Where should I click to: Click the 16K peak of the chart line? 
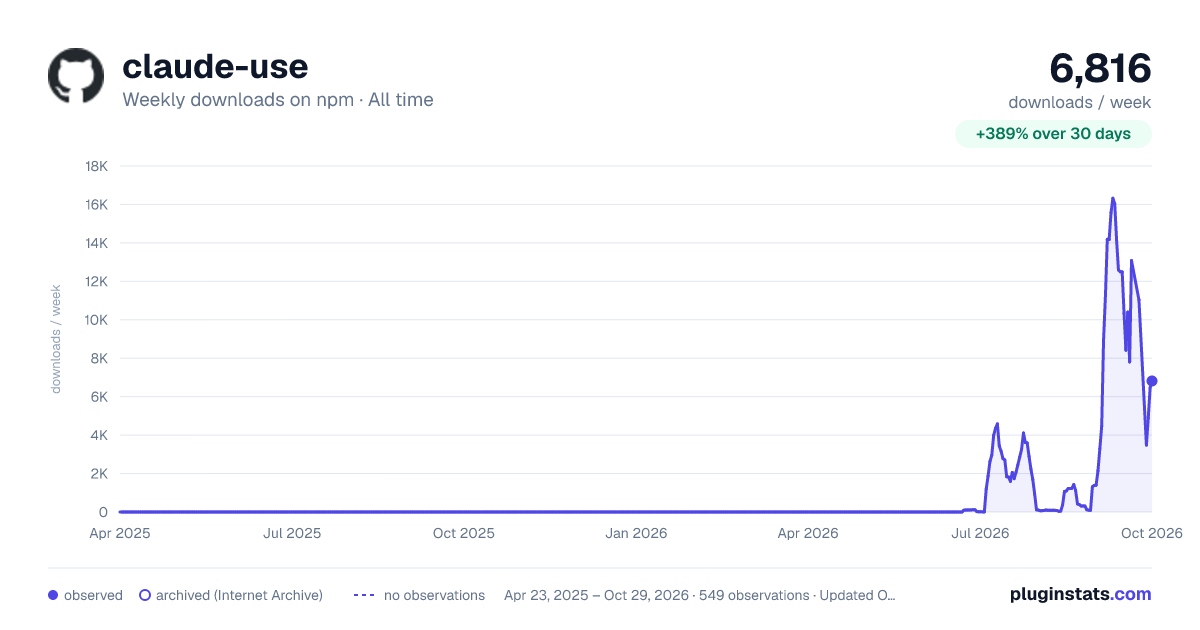(1113, 198)
